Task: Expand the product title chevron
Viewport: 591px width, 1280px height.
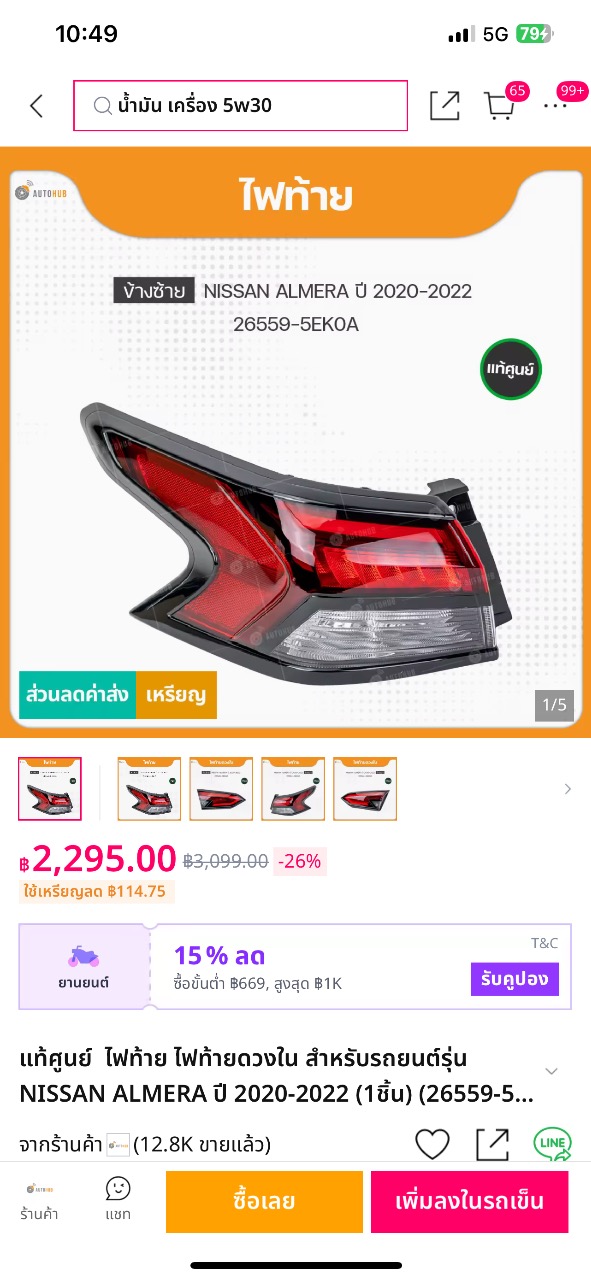Action: 551,1071
